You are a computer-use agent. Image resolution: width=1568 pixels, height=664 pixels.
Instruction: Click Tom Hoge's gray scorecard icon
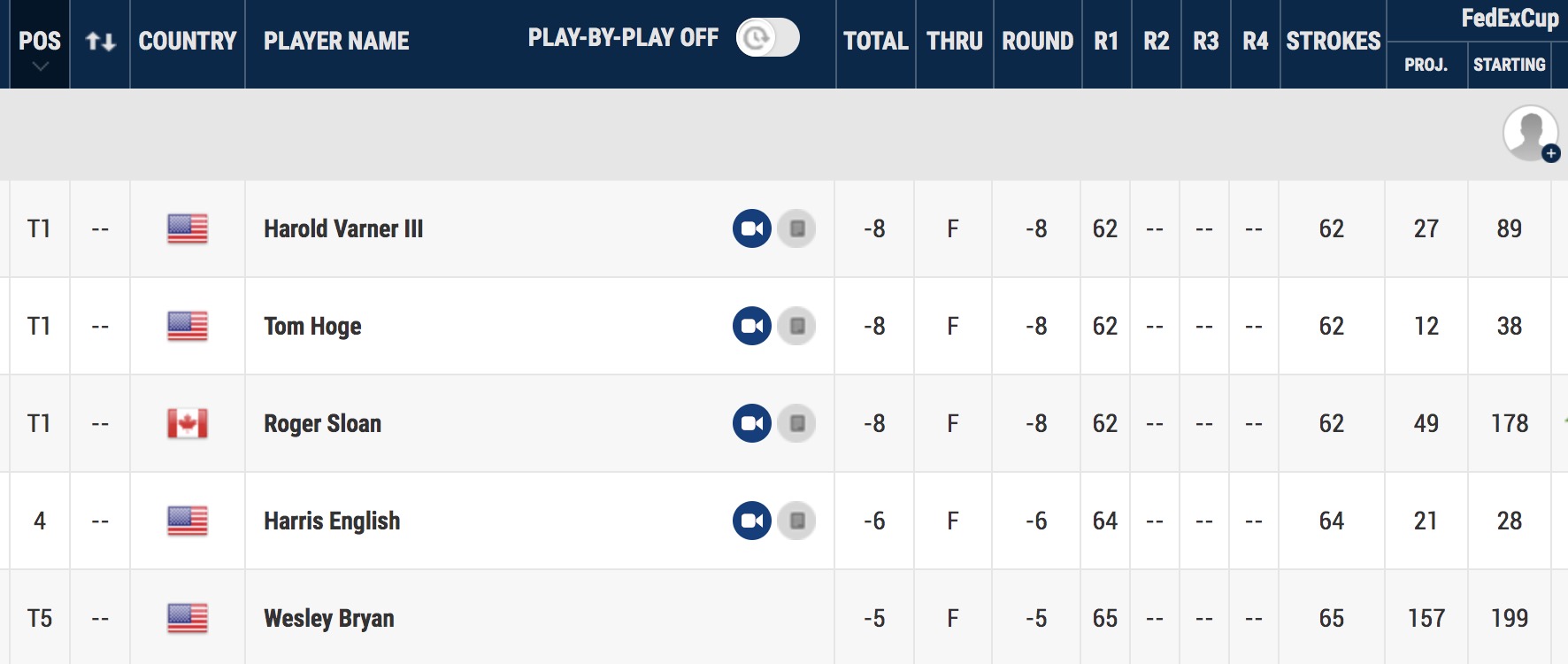(x=796, y=326)
